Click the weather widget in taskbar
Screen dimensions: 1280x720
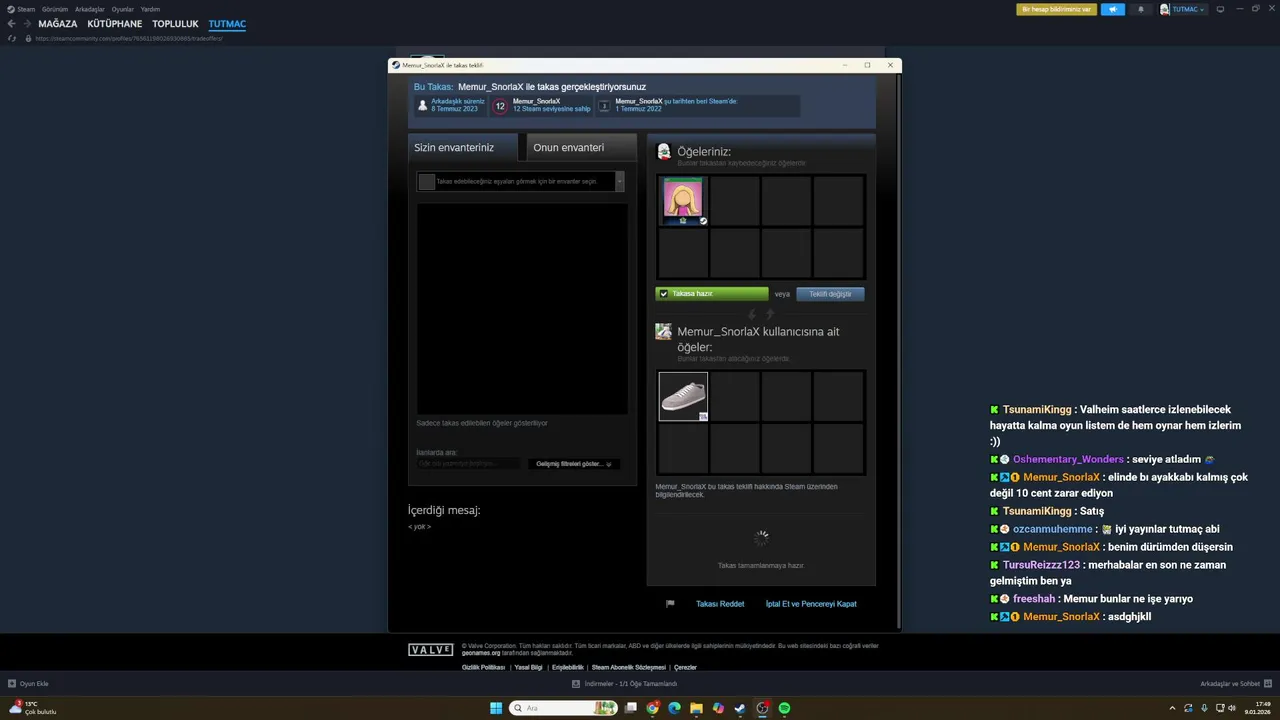point(32,708)
